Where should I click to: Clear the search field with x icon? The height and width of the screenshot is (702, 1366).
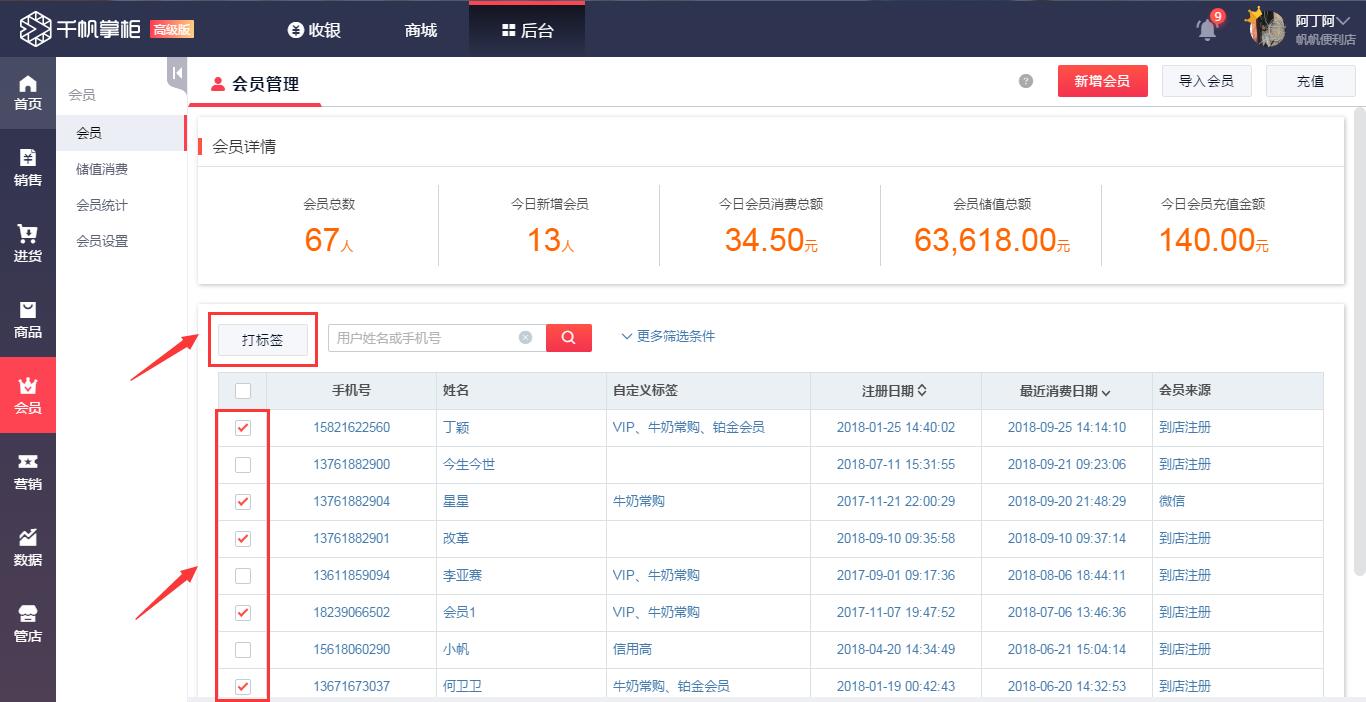526,338
